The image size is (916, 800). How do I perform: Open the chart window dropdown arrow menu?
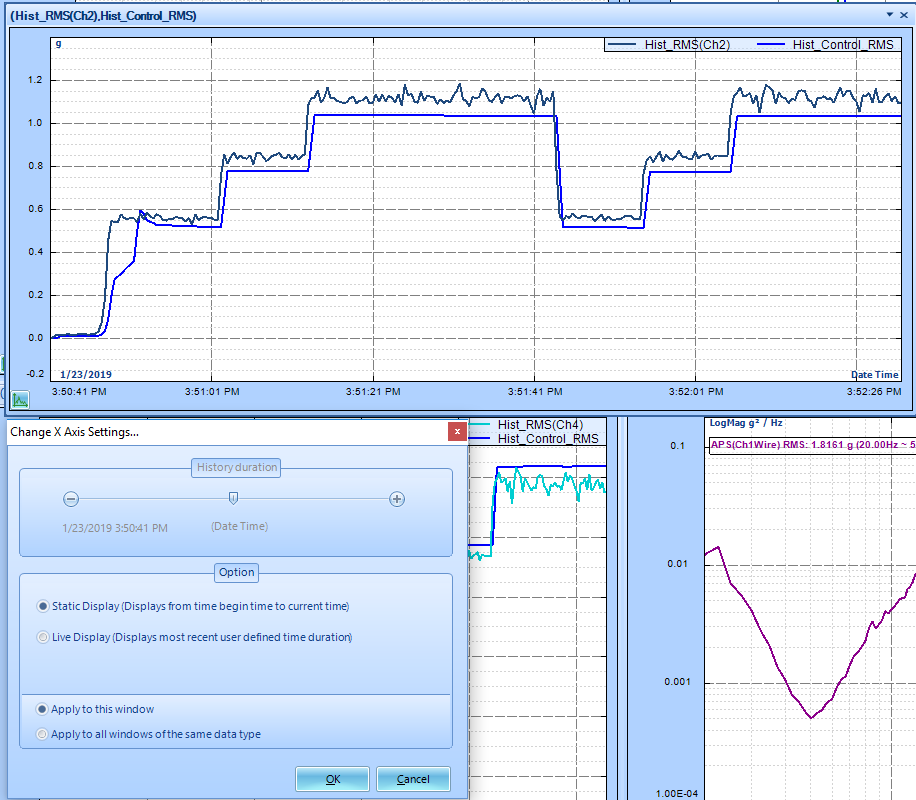click(890, 15)
